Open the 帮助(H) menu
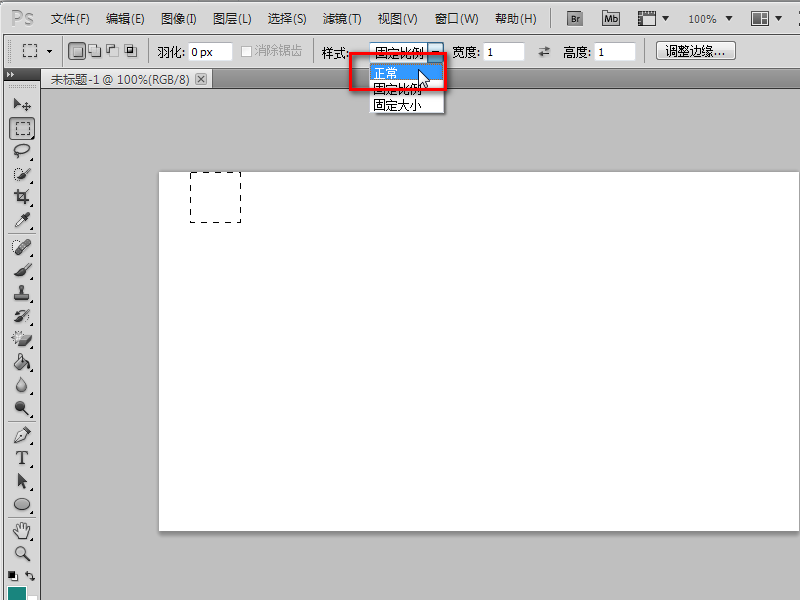800x600 pixels. pos(516,19)
